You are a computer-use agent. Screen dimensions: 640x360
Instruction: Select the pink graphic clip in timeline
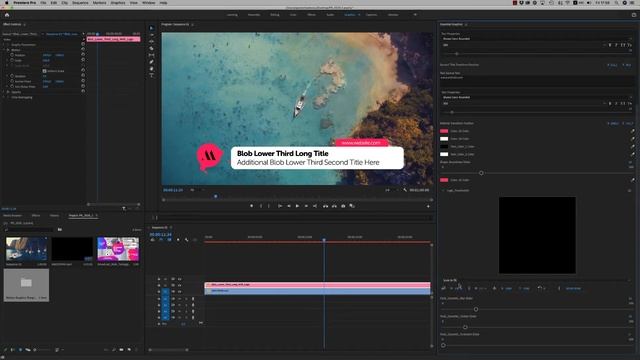coord(317,284)
